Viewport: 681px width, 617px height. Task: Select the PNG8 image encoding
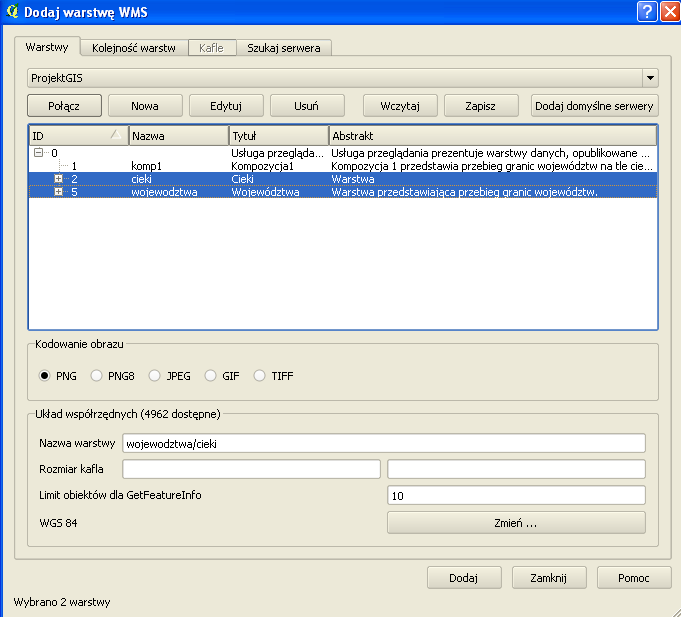pyautogui.click(x=96, y=376)
